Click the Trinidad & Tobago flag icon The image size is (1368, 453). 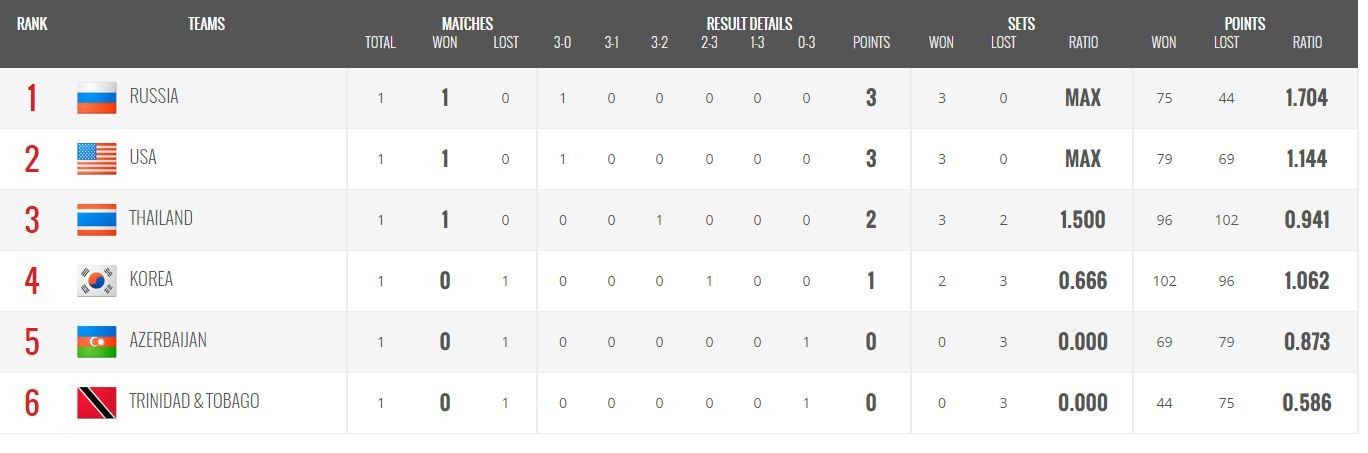tap(96, 403)
